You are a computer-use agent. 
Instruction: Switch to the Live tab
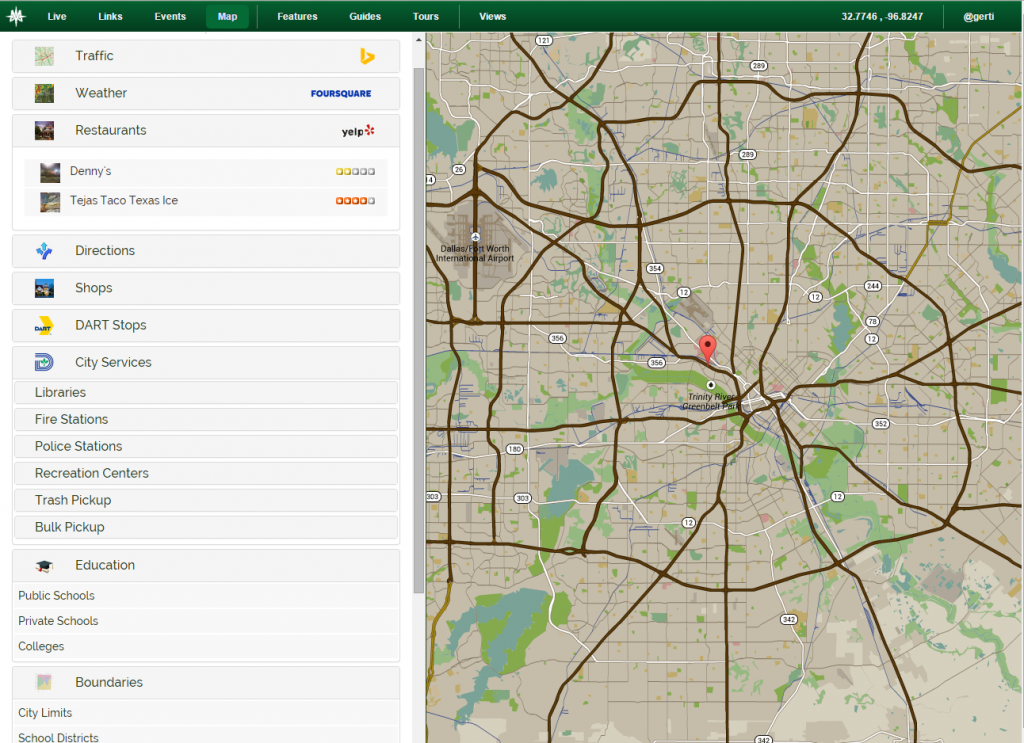coord(57,16)
